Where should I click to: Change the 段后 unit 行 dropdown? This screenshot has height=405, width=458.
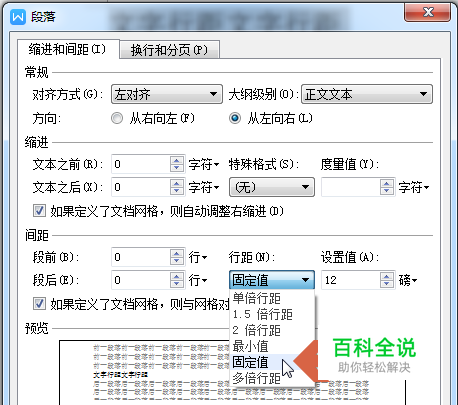click(198, 280)
